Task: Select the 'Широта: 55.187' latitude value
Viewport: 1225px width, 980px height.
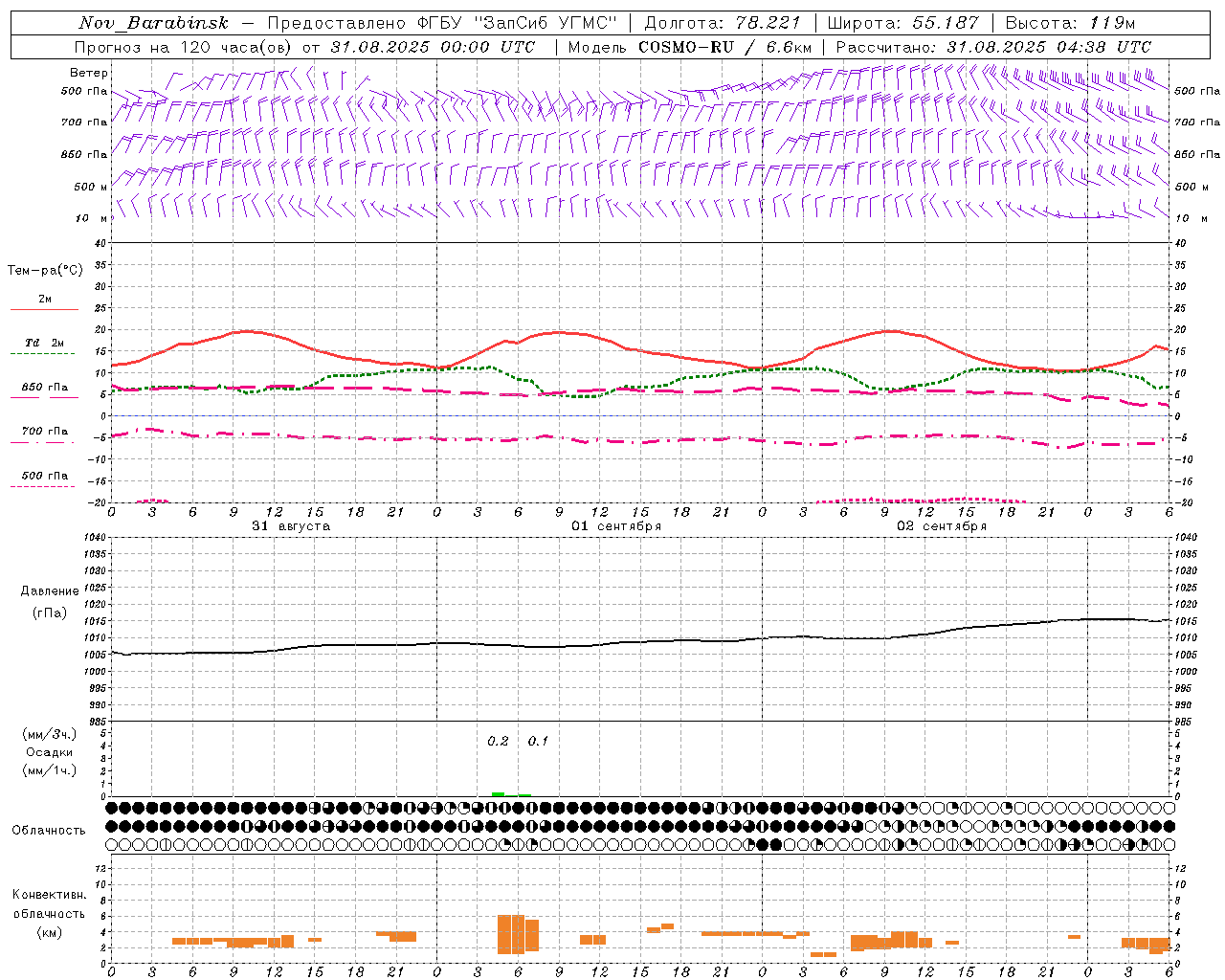Action: pos(902,23)
